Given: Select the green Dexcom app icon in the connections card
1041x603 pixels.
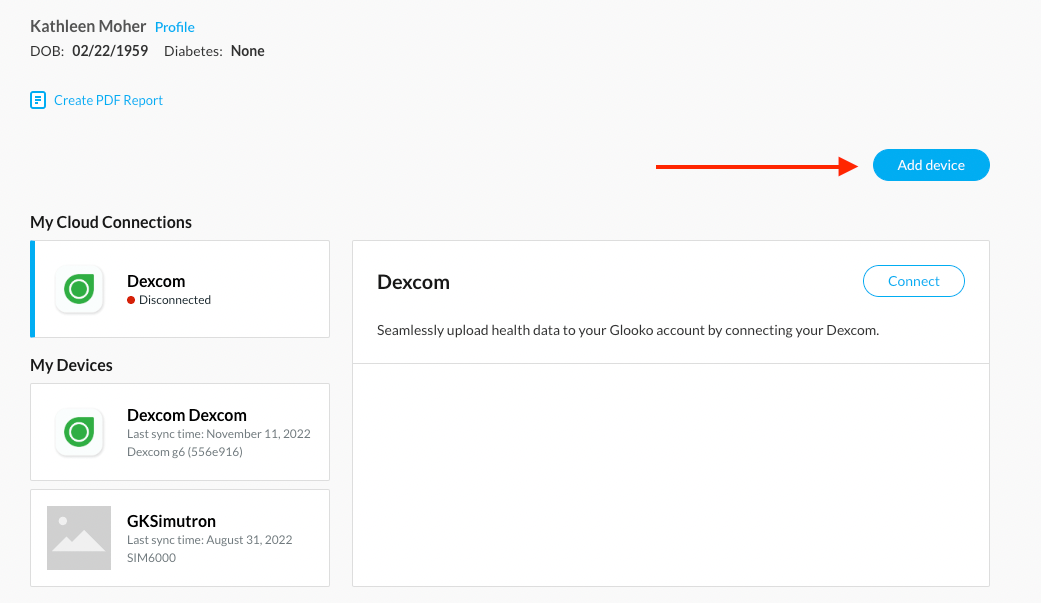Looking at the screenshot, I should point(79,289).
